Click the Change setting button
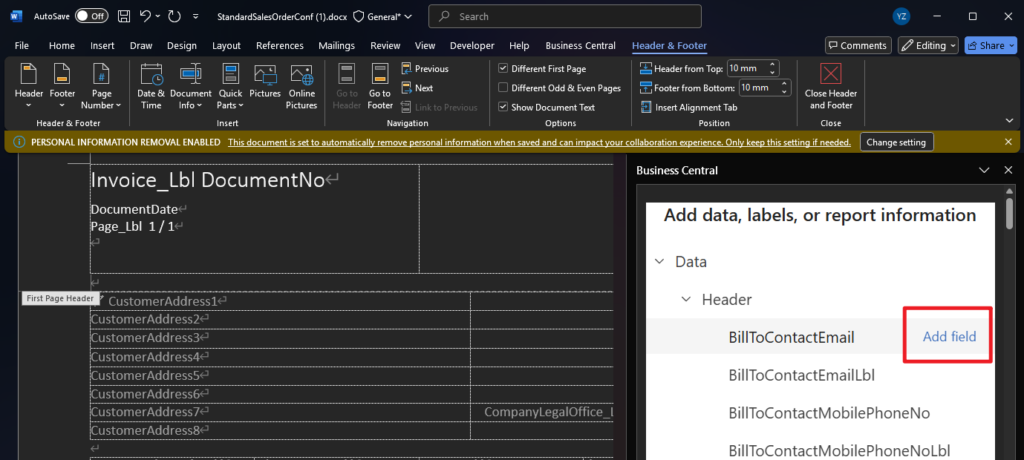This screenshot has height=460, width=1024. pyautogui.click(x=897, y=142)
